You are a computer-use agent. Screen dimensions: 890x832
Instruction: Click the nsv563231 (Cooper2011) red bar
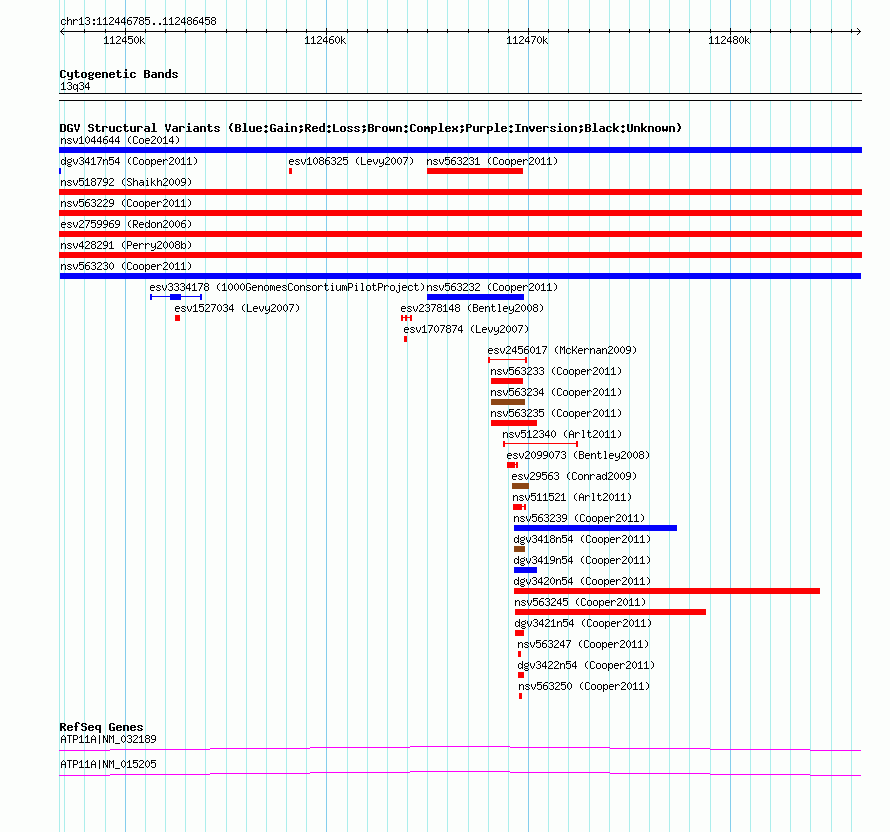[475, 171]
